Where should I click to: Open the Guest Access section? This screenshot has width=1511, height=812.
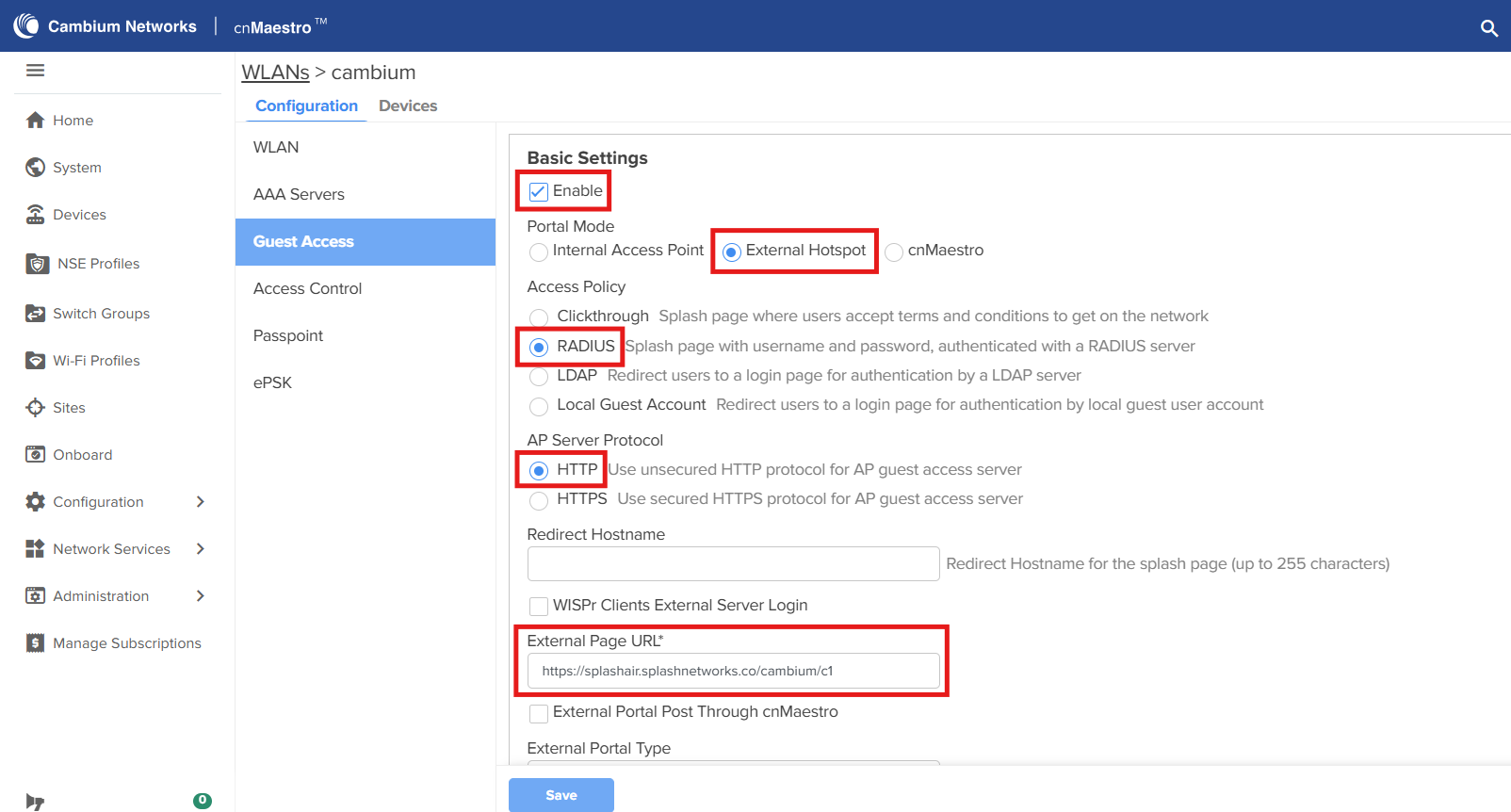(366, 241)
